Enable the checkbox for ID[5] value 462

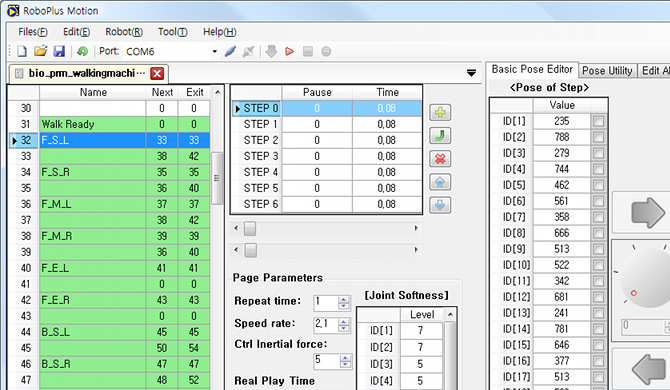598,185
